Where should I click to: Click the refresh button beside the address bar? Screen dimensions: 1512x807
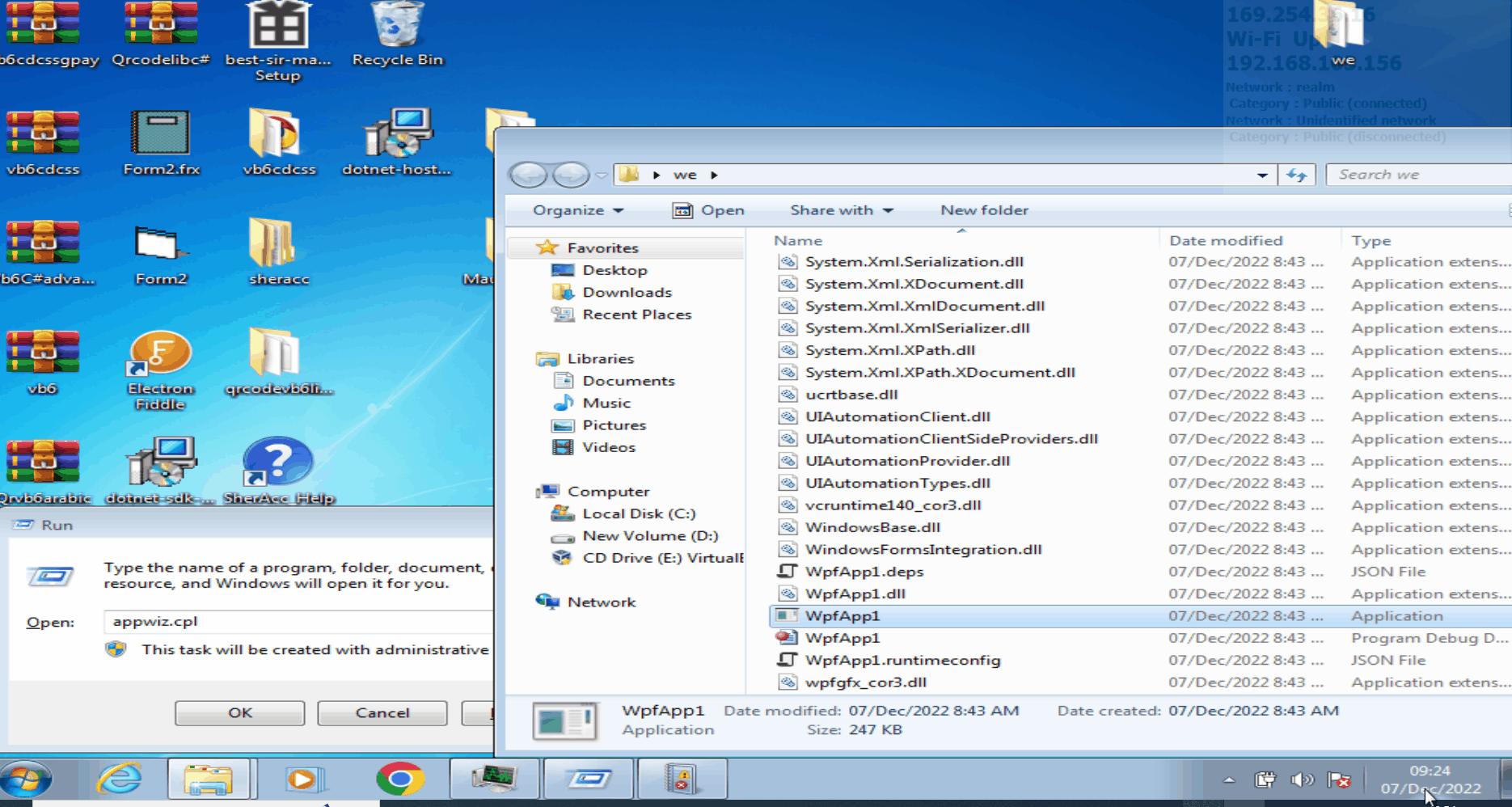[x=1296, y=174]
